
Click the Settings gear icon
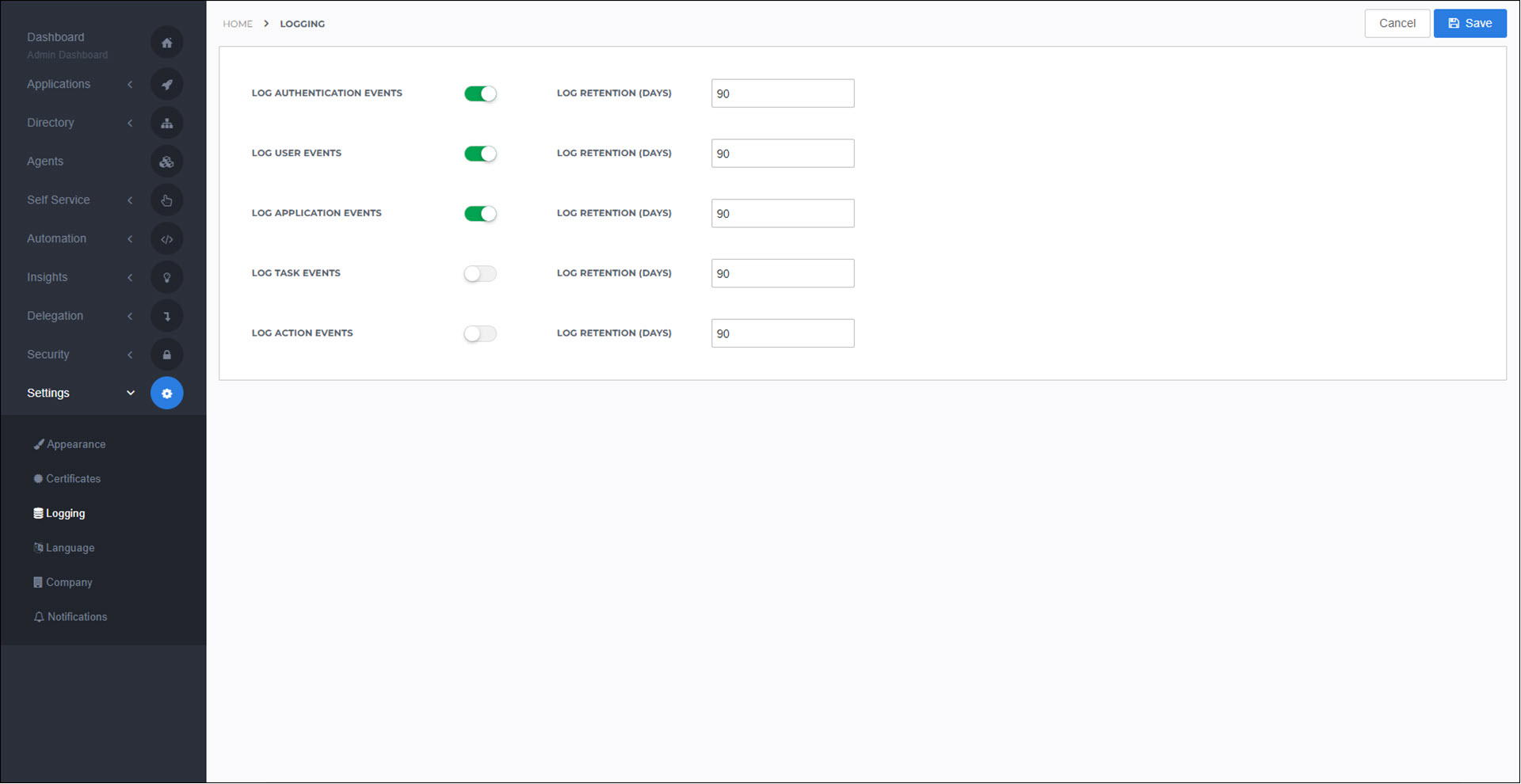pyautogui.click(x=166, y=394)
